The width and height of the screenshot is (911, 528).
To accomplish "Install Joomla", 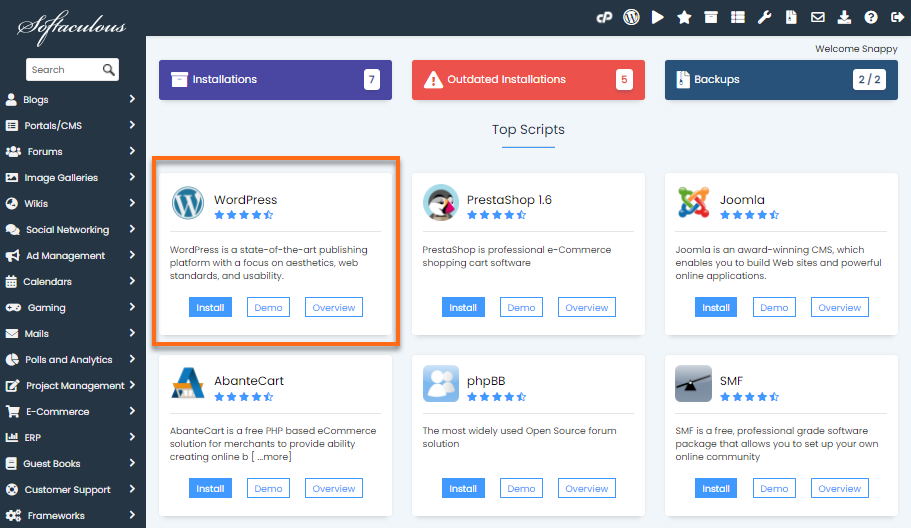I will click(716, 307).
